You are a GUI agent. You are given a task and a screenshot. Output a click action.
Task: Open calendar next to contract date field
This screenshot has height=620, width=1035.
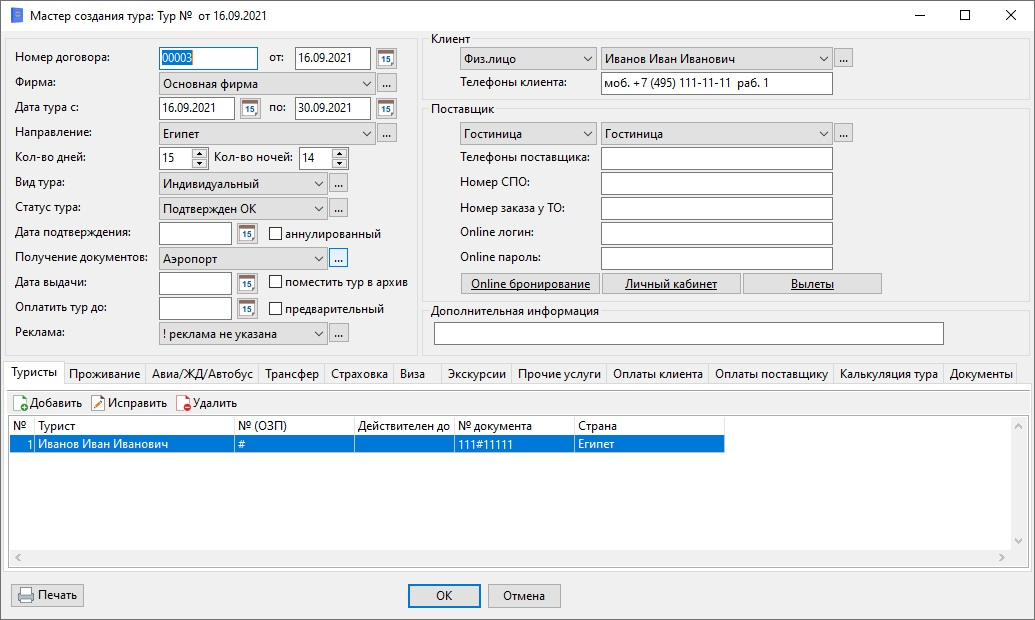[386, 58]
